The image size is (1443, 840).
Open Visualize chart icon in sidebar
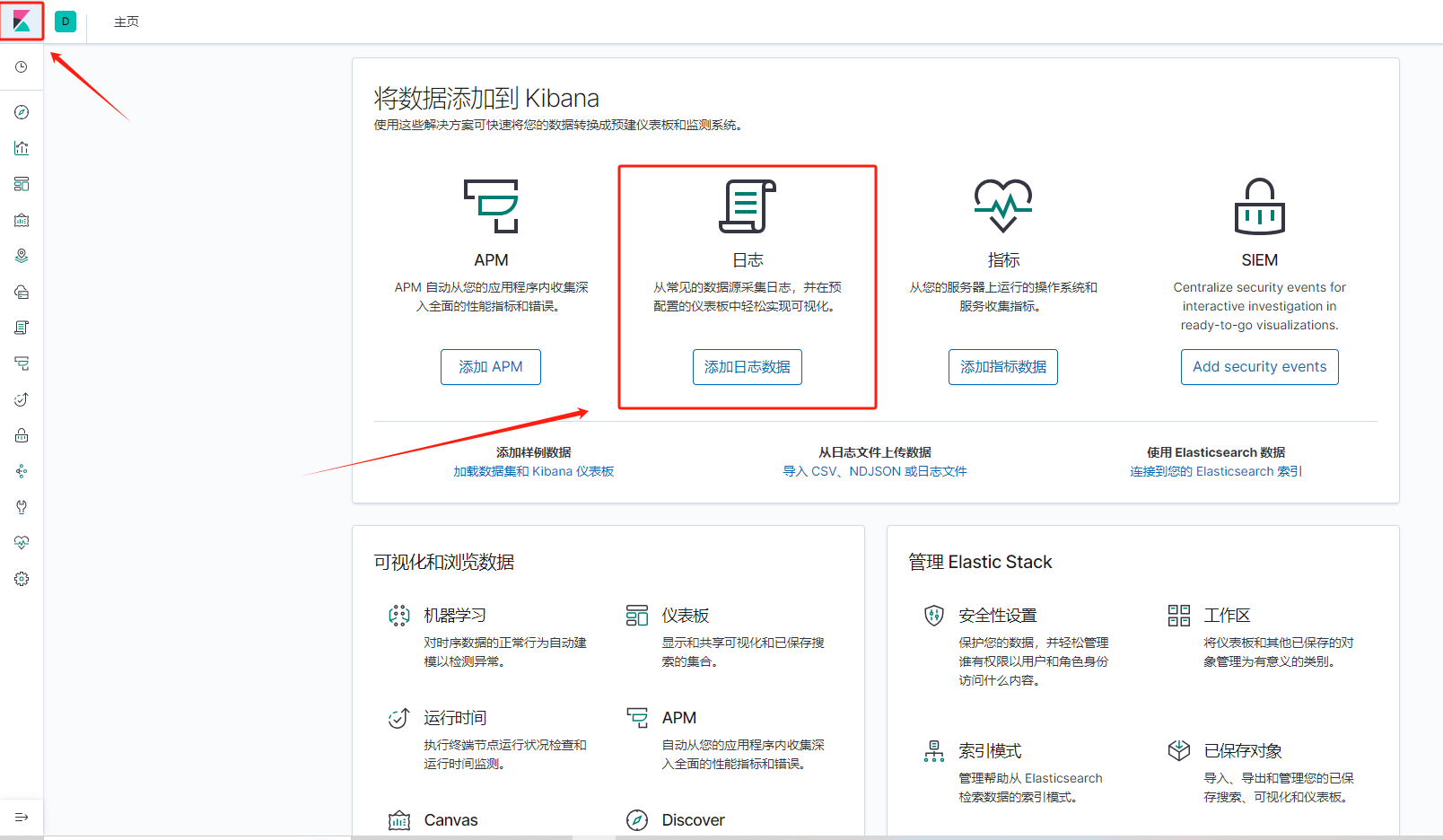pyautogui.click(x=22, y=148)
